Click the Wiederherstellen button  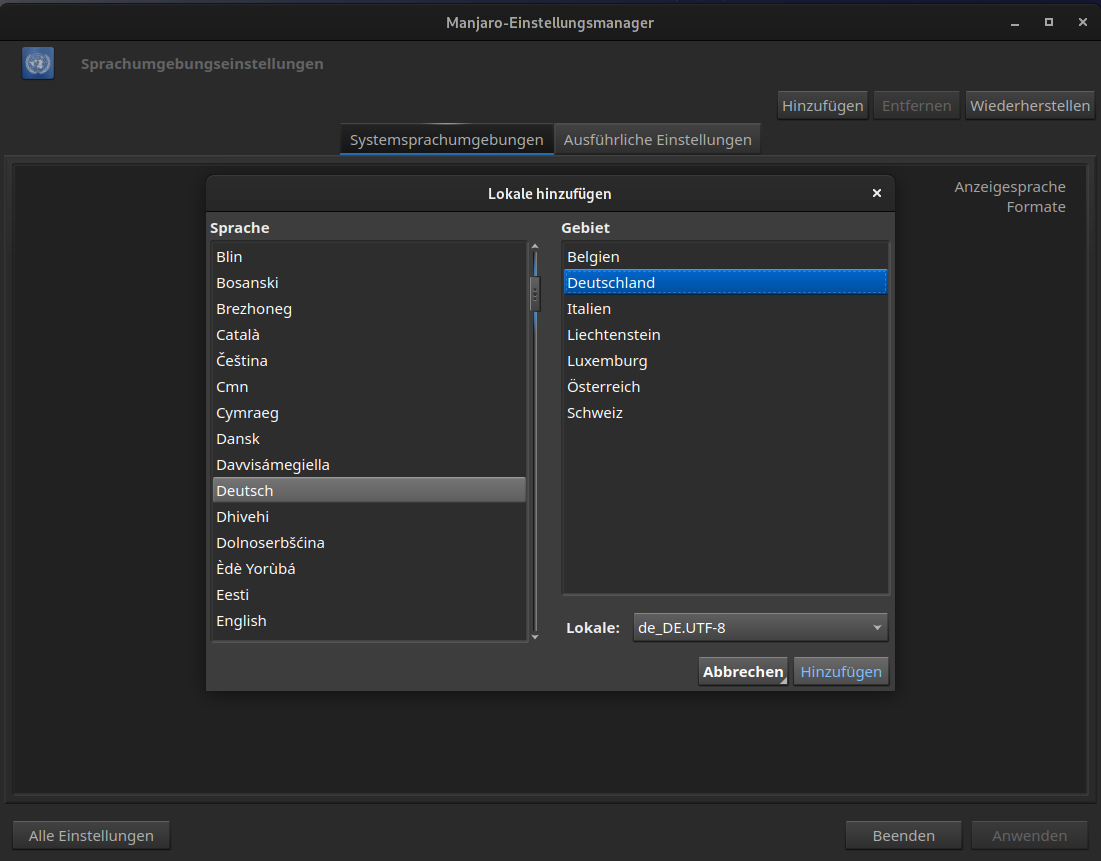[1030, 106]
